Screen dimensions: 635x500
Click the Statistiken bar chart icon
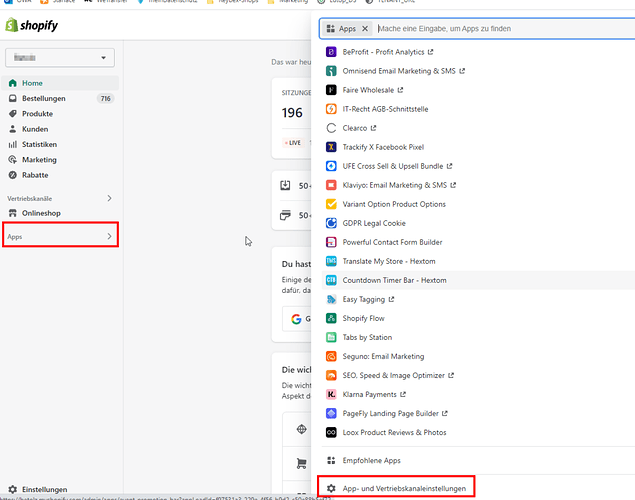click(x=13, y=145)
